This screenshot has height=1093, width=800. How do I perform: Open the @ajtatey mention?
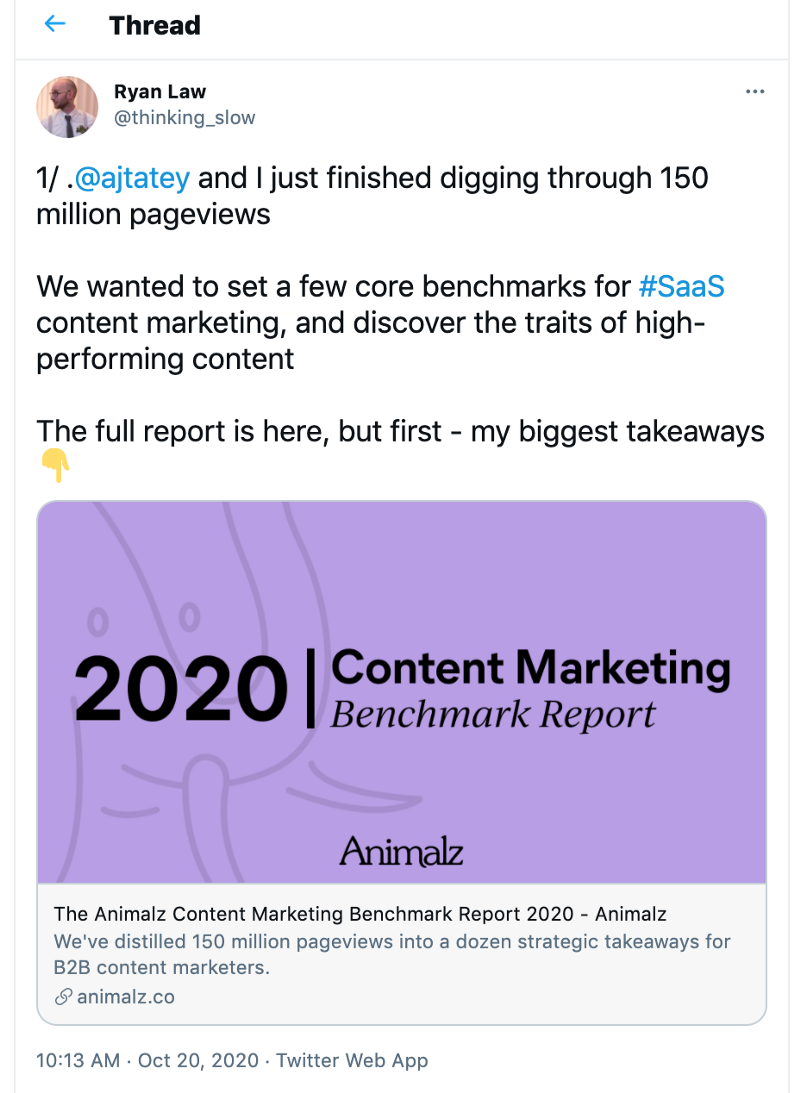point(132,178)
